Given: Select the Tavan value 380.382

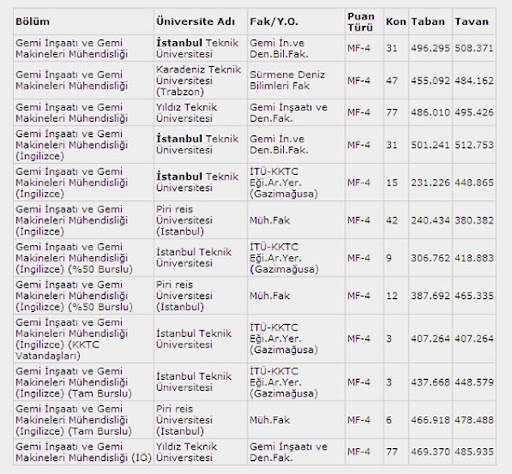Looking at the screenshot, I should point(474,220).
